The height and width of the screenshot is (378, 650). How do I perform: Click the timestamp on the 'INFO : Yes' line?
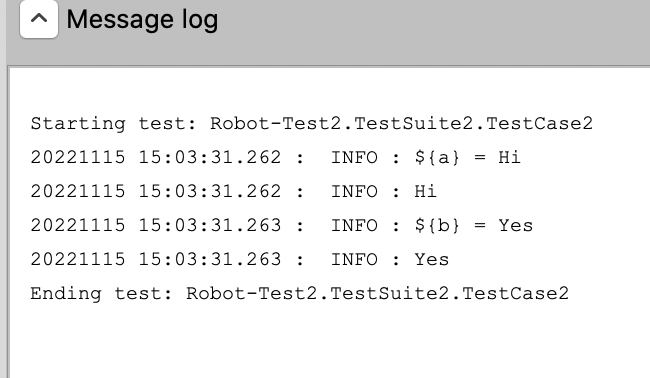(156, 259)
